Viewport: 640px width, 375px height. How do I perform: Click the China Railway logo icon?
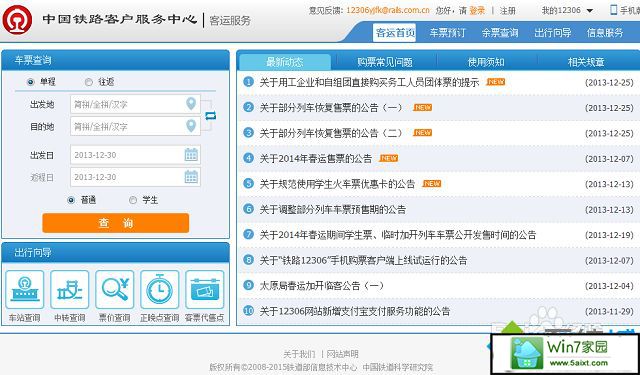[17, 19]
